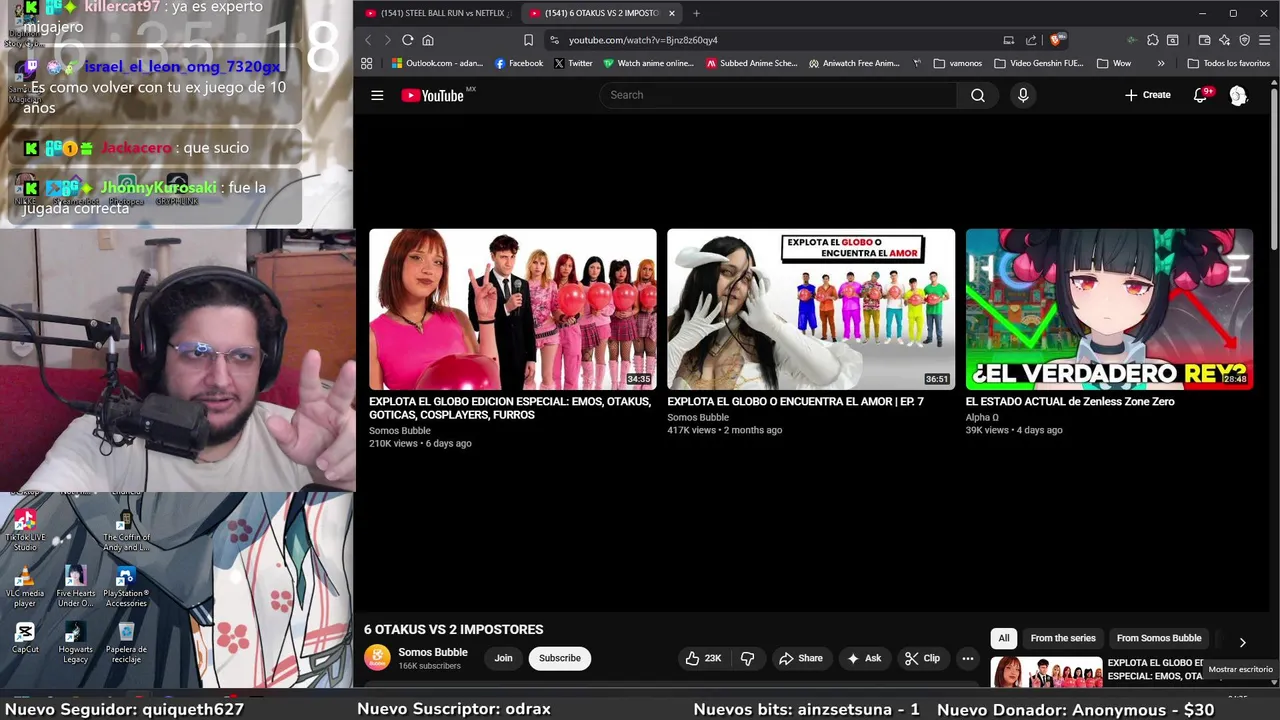
Task: Open the Aniwatch Free Anime bookmark
Action: [854, 63]
